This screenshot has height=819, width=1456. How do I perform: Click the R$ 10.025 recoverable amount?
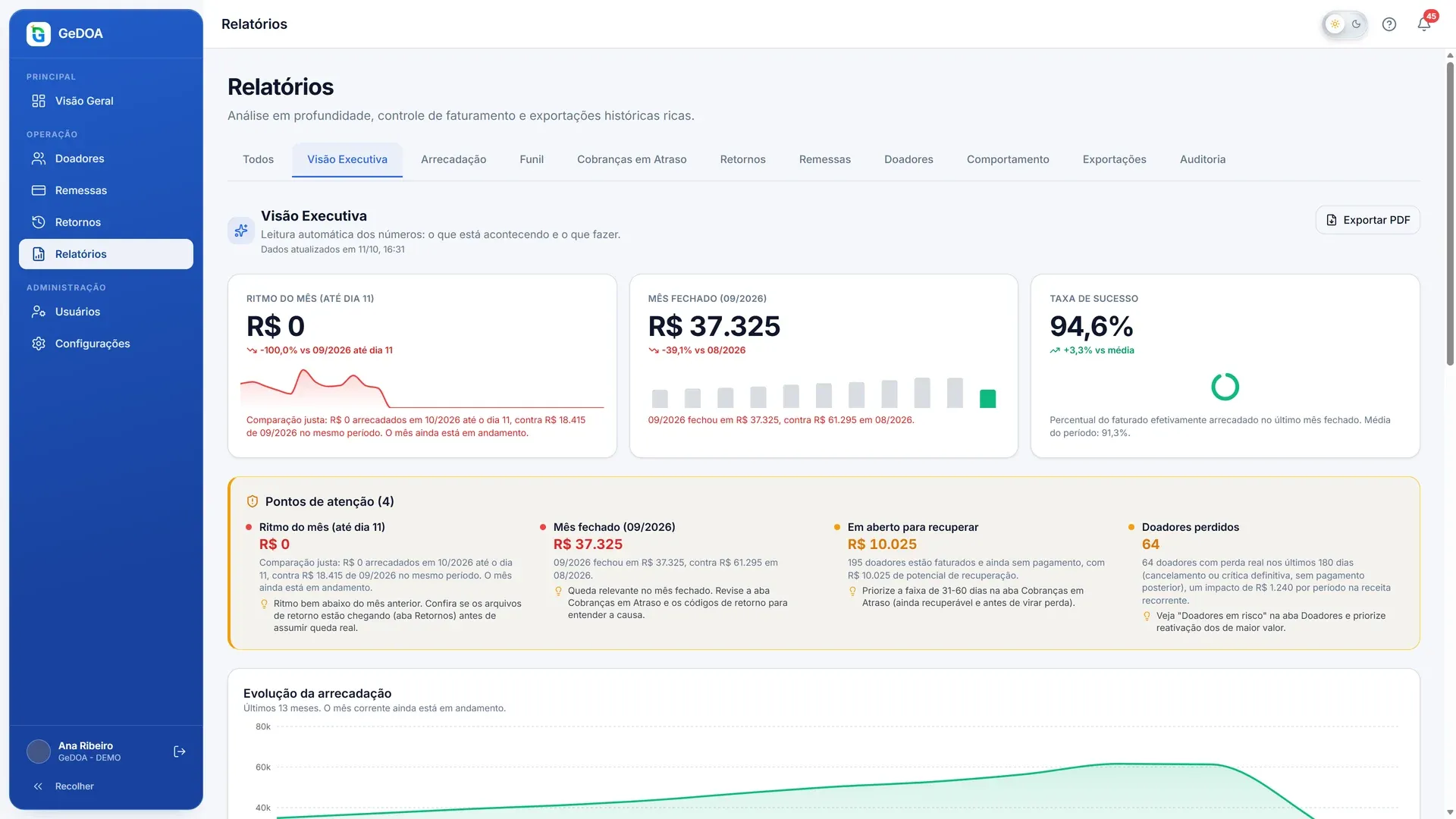(x=882, y=544)
